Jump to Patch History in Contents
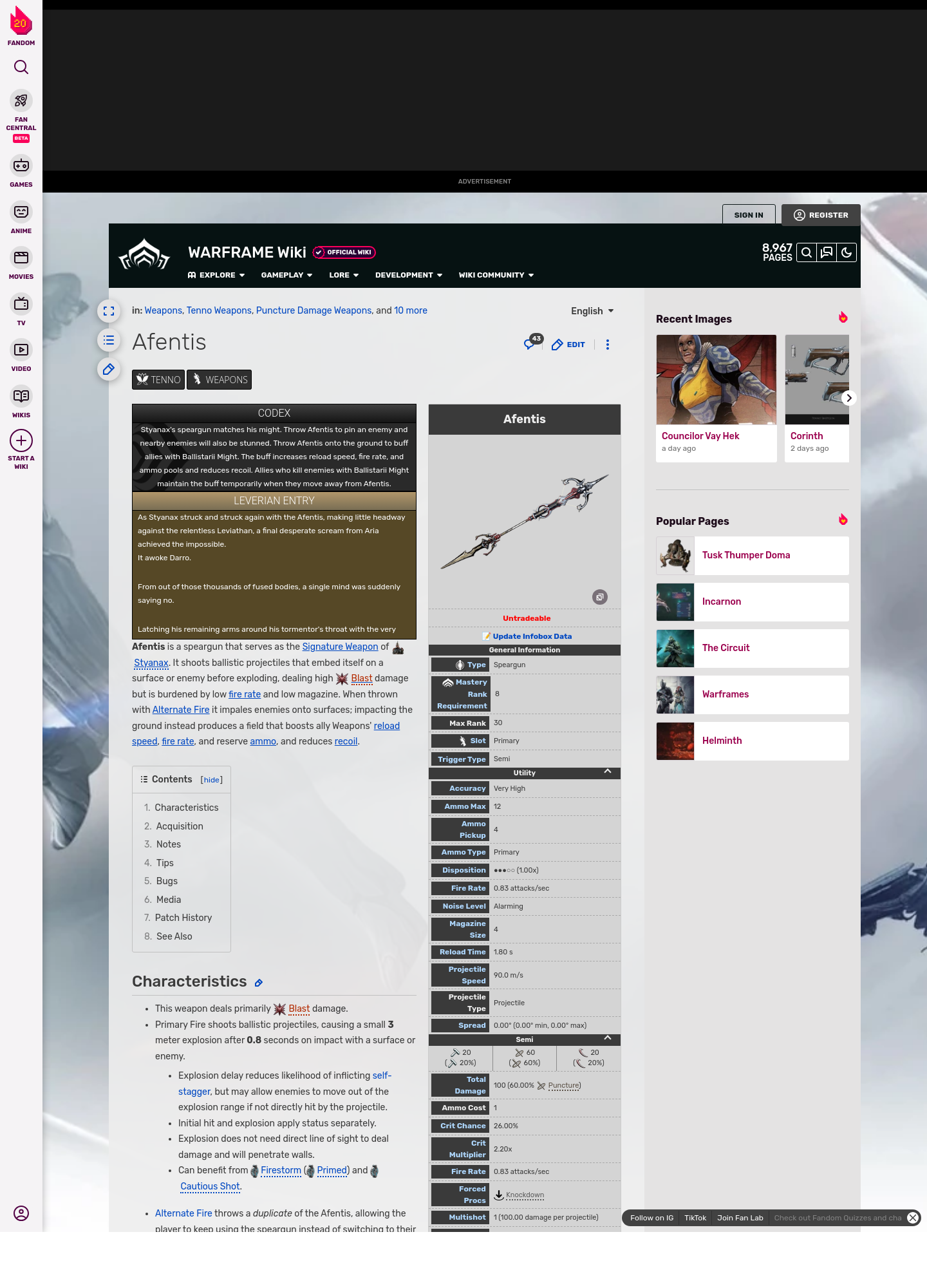The width and height of the screenshot is (927, 1288). click(x=183, y=918)
